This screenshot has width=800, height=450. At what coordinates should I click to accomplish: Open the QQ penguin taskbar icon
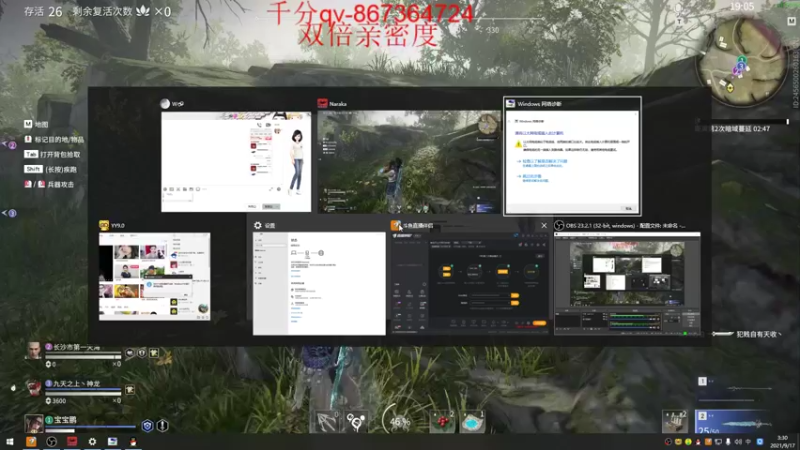[x=133, y=441]
